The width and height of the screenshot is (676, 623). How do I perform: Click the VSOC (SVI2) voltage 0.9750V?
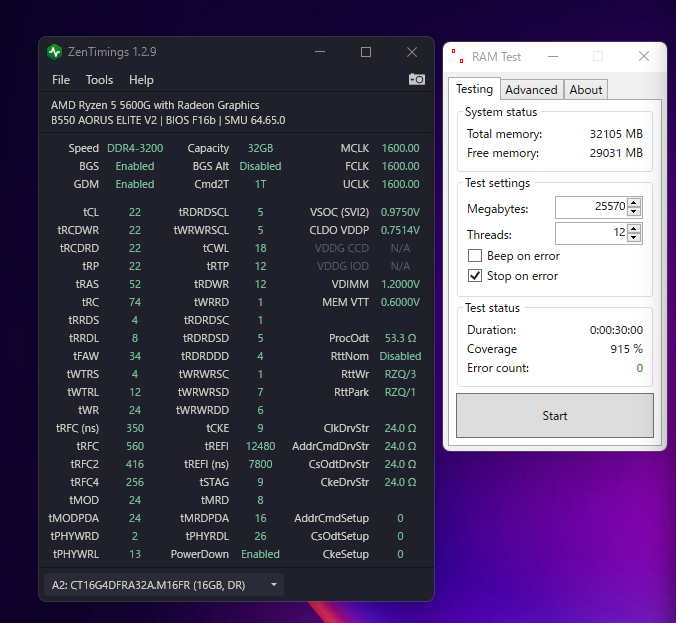click(x=400, y=212)
